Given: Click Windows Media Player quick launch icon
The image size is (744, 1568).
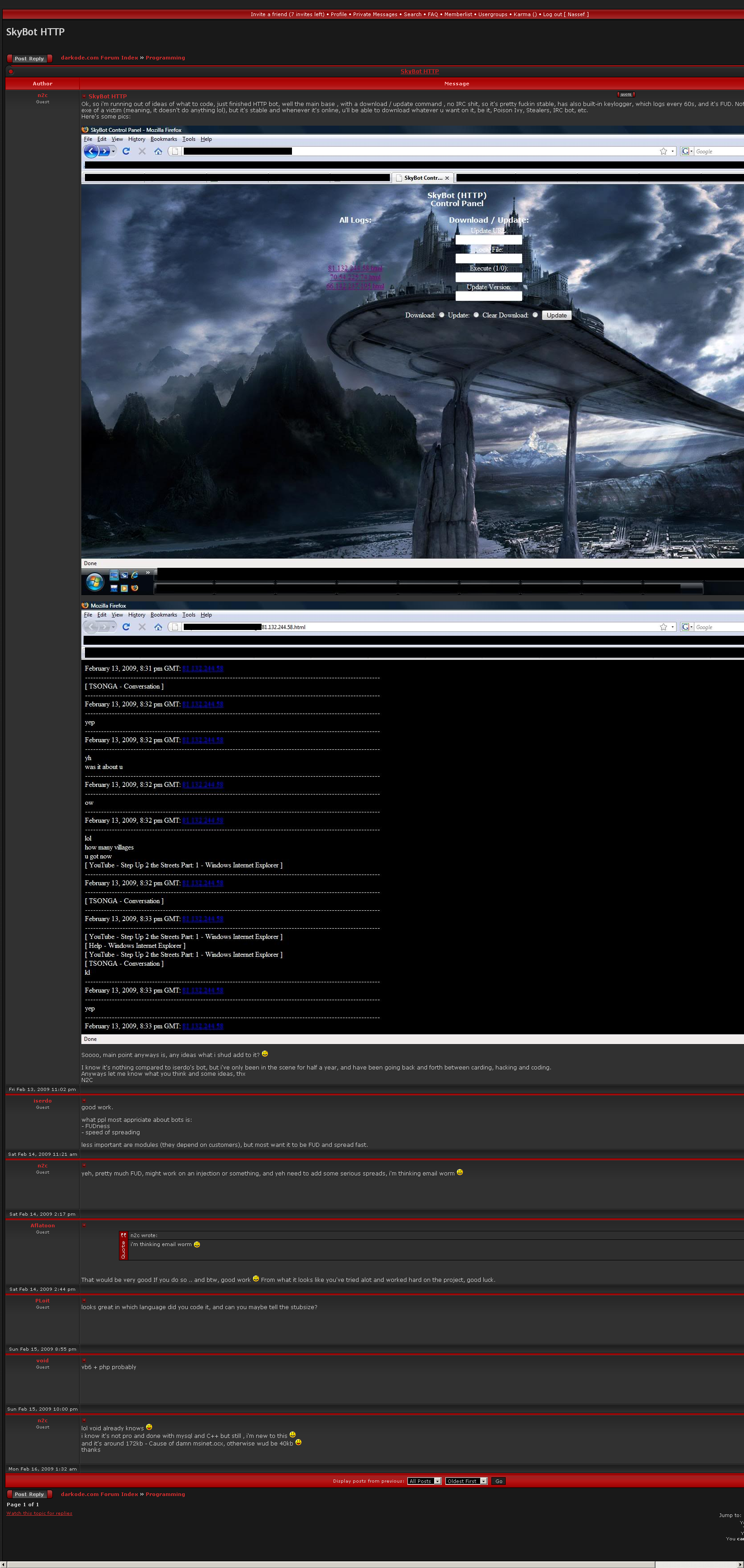Looking at the screenshot, I should pos(124,588).
